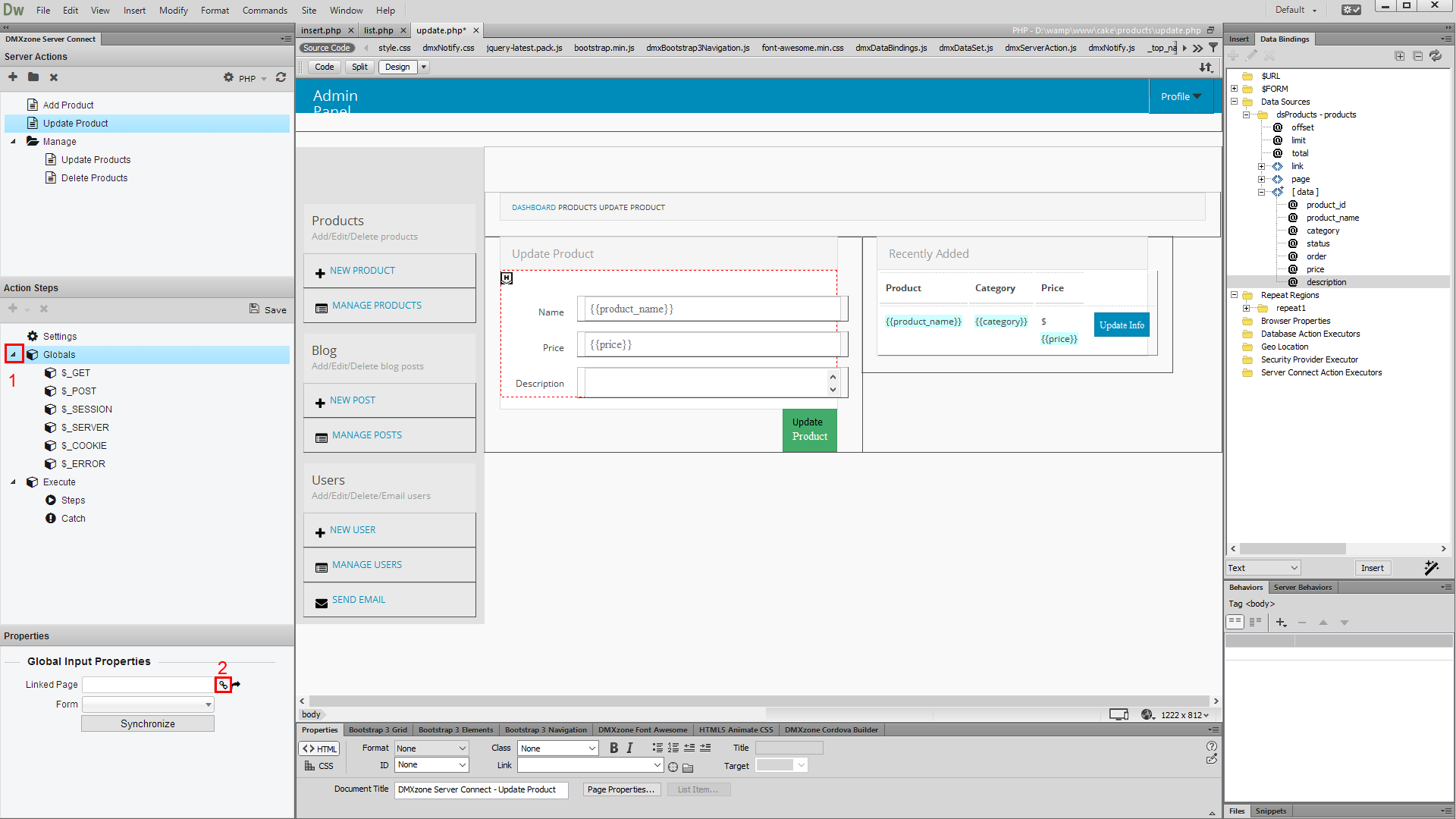Create a new folder in Server Actions
1456x819 pixels.
(x=33, y=77)
